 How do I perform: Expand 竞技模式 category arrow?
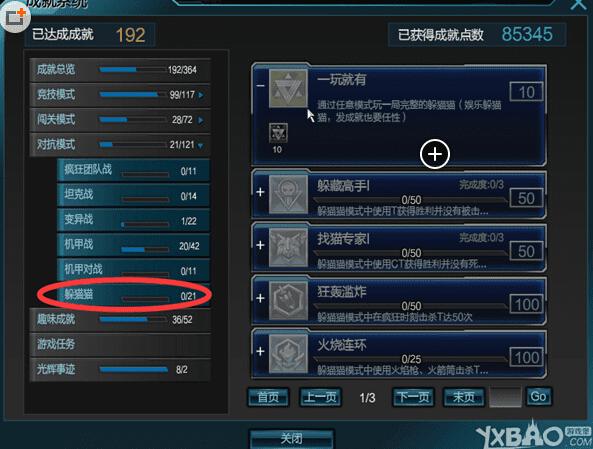pyautogui.click(x=201, y=95)
